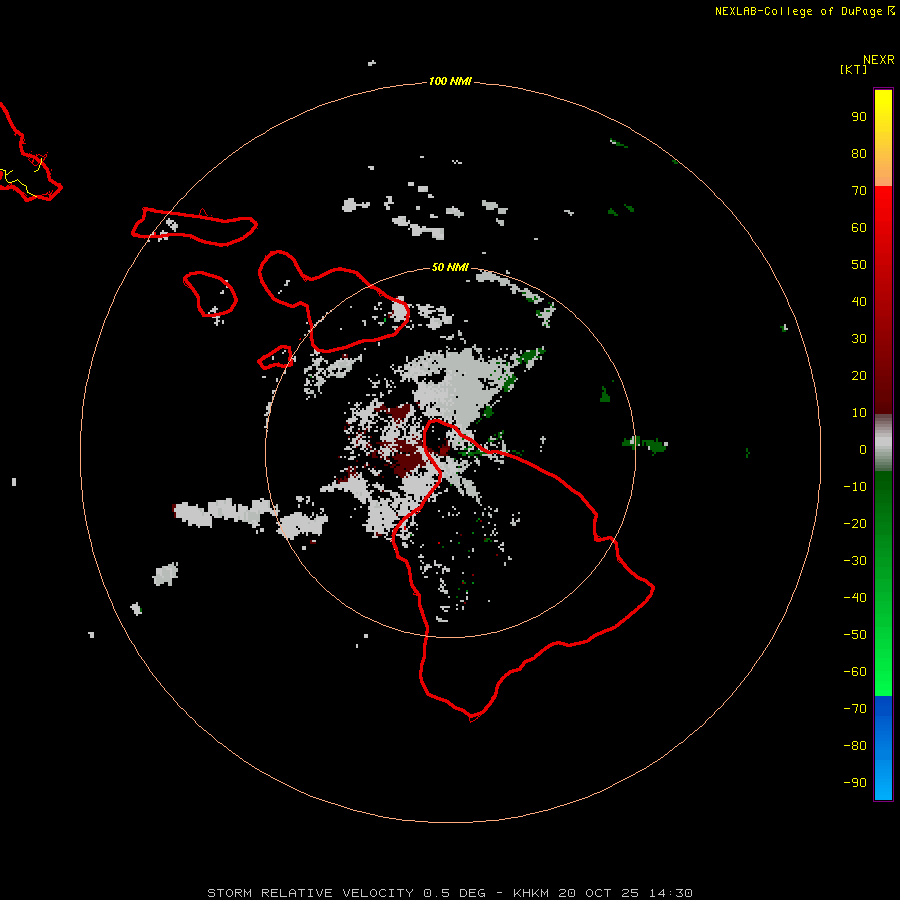Click the 40 value on velocity scale

859,302
